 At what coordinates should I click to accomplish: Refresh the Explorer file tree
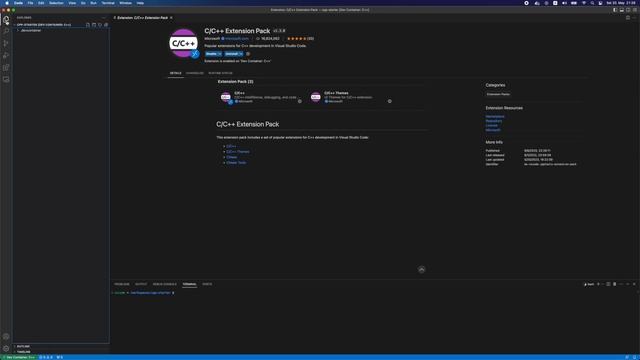click(100, 25)
